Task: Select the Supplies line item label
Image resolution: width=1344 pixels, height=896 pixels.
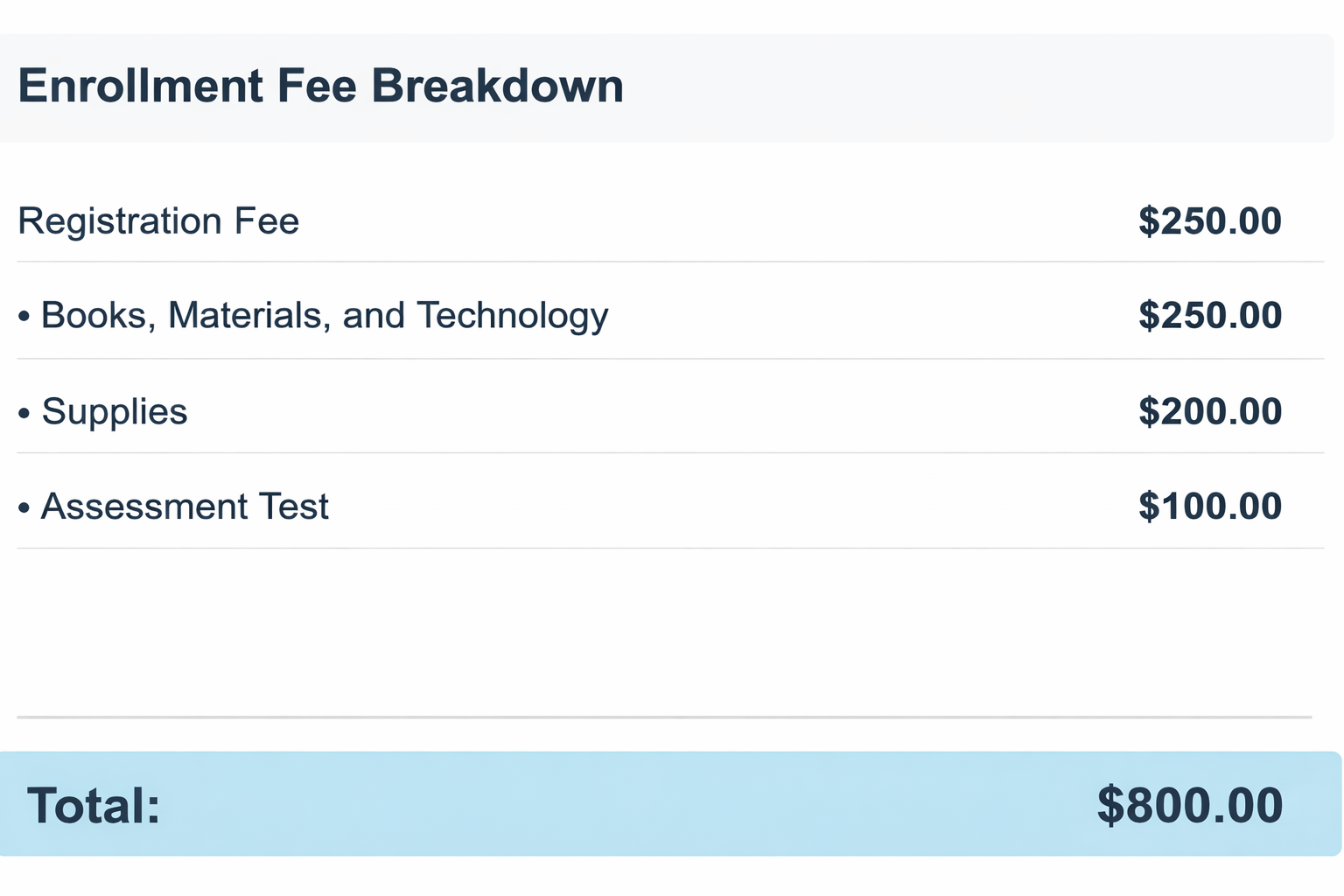Action: click(x=115, y=411)
